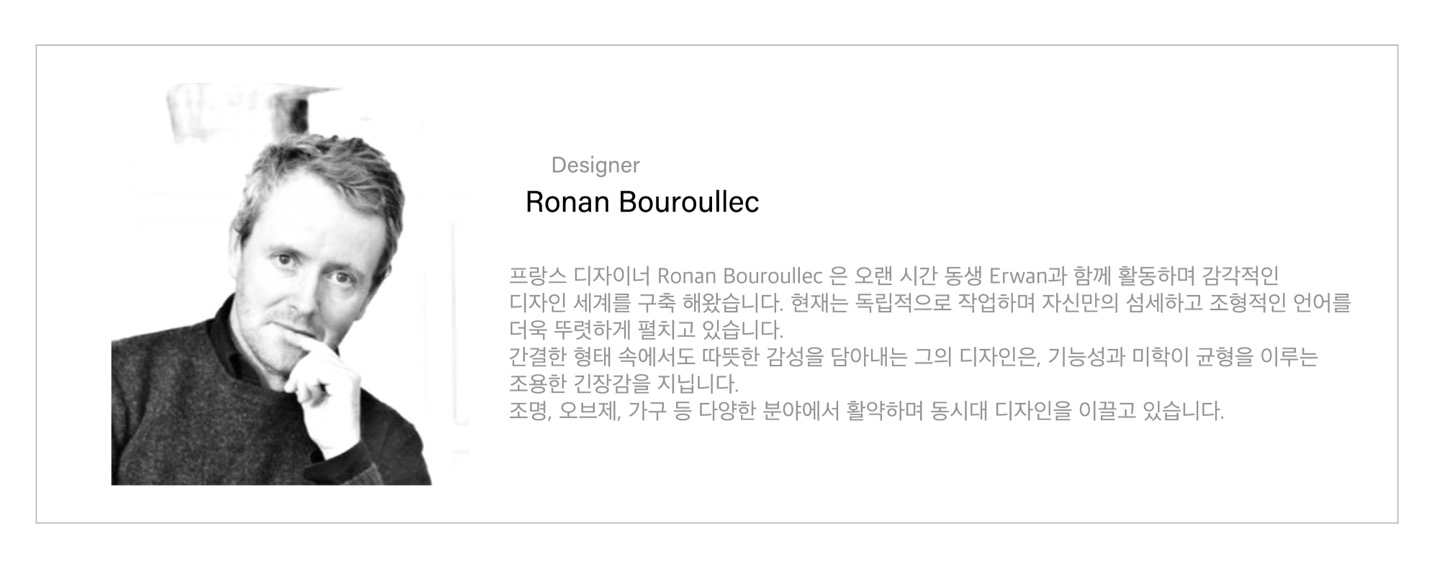Click the word "감각적인" ending the first line
The width and height of the screenshot is (1440, 570).
click(1242, 275)
